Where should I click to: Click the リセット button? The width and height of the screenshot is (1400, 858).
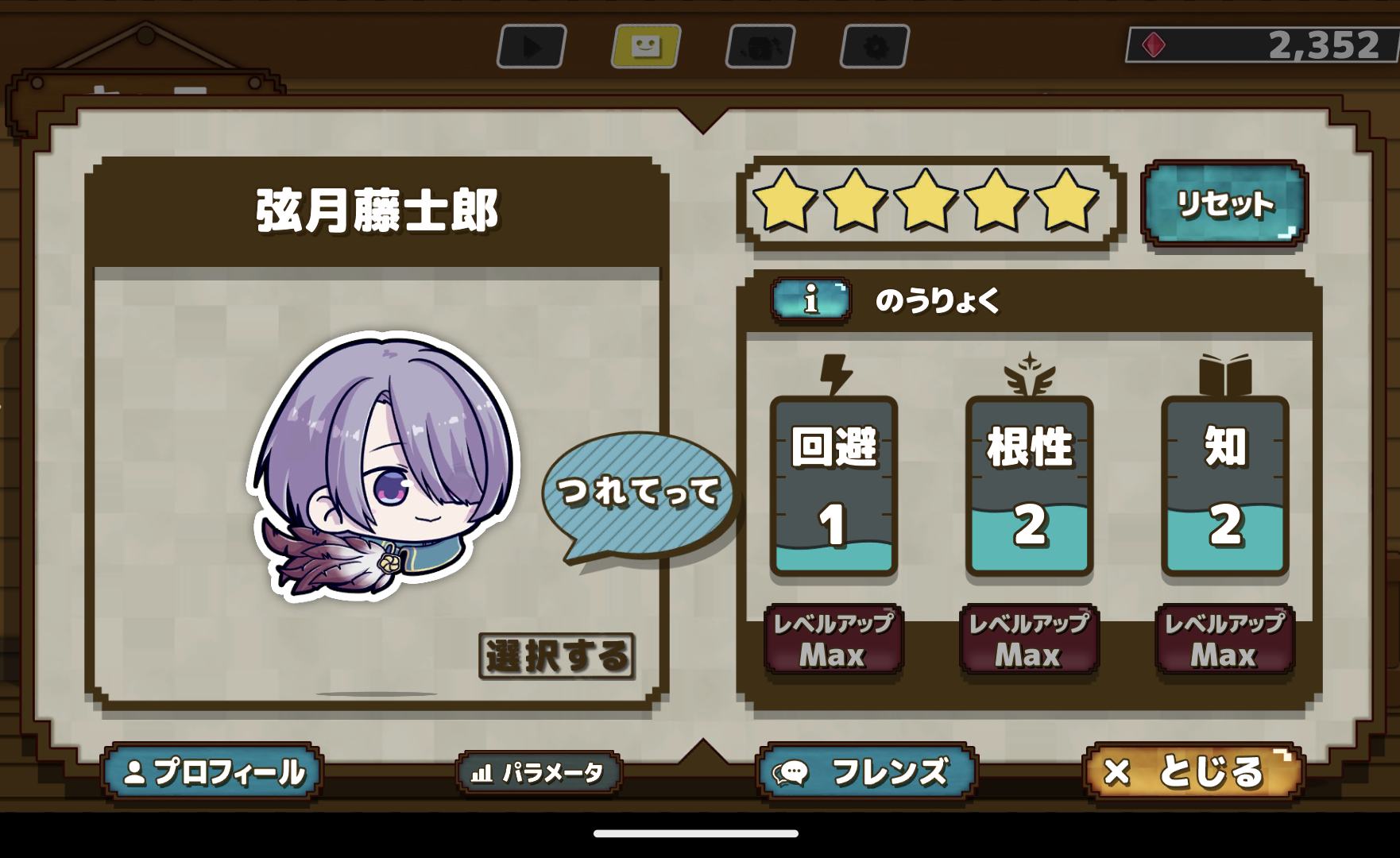click(x=1224, y=203)
